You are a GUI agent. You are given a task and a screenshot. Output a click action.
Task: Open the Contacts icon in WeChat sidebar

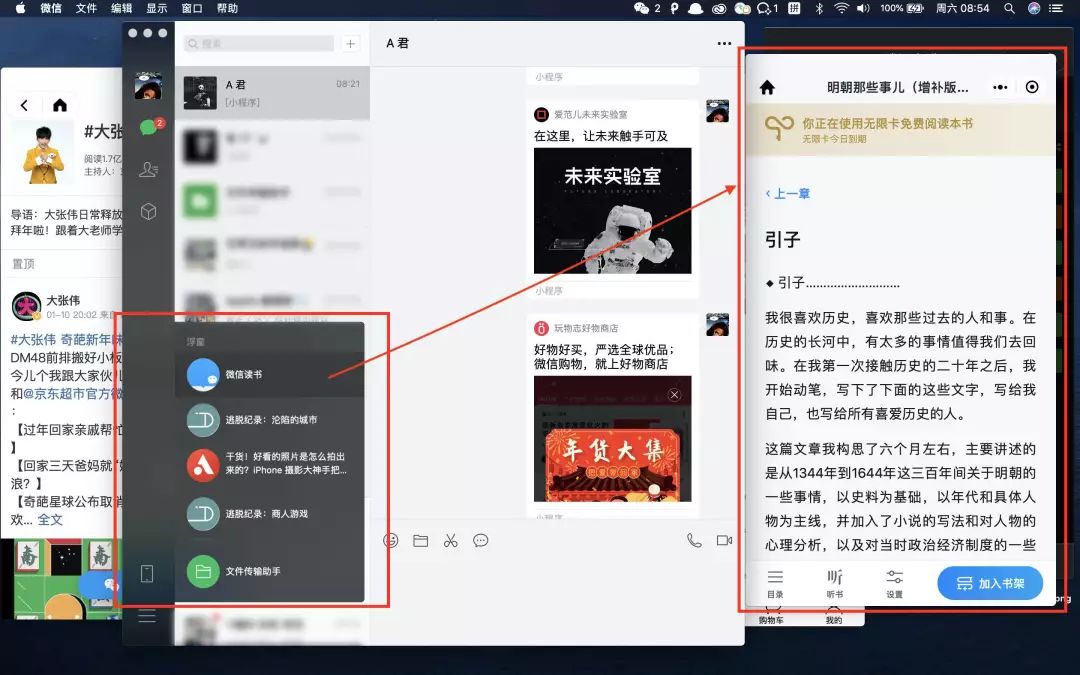148,169
